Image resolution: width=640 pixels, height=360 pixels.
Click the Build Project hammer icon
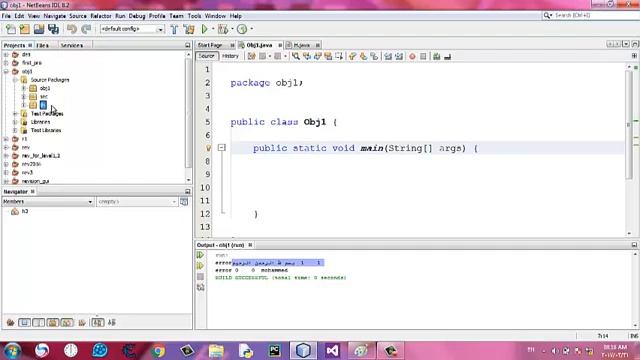[x=174, y=29]
